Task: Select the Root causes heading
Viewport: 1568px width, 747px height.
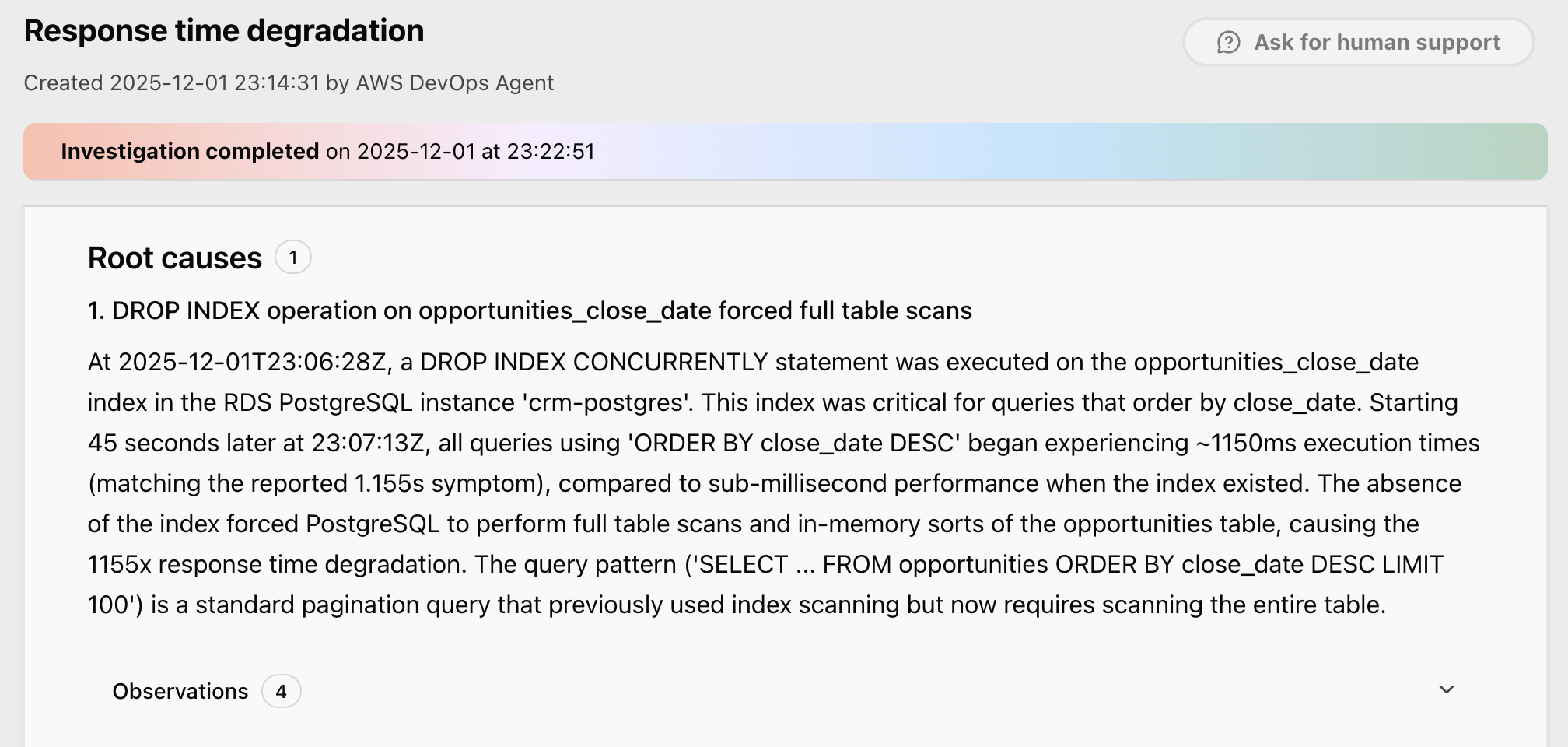Action: point(174,258)
